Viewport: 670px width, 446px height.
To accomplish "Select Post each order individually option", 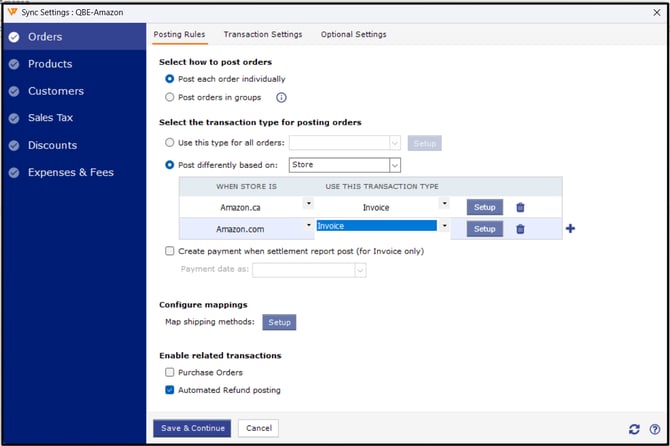I will (x=169, y=79).
